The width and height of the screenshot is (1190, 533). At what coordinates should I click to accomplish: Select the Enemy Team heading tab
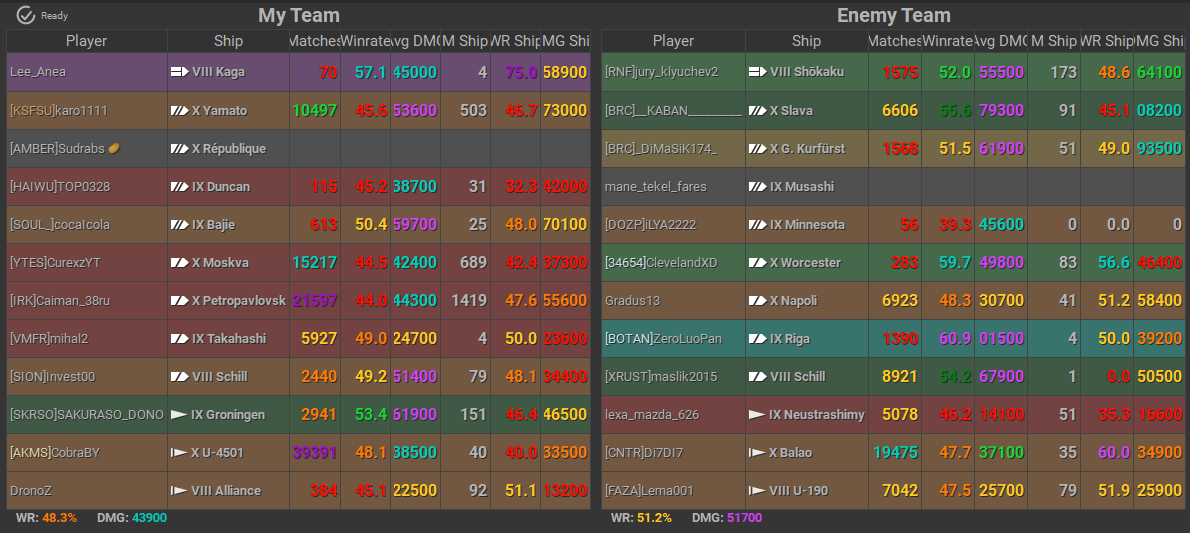pyautogui.click(x=893, y=15)
